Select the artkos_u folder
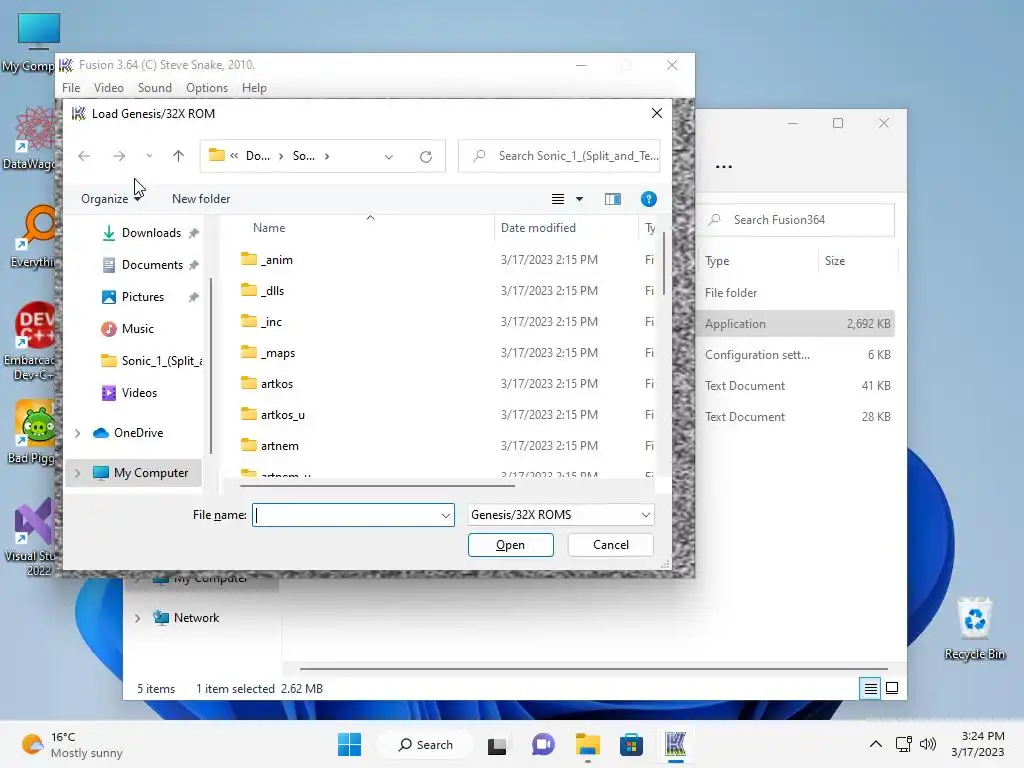1024x768 pixels. (272, 415)
